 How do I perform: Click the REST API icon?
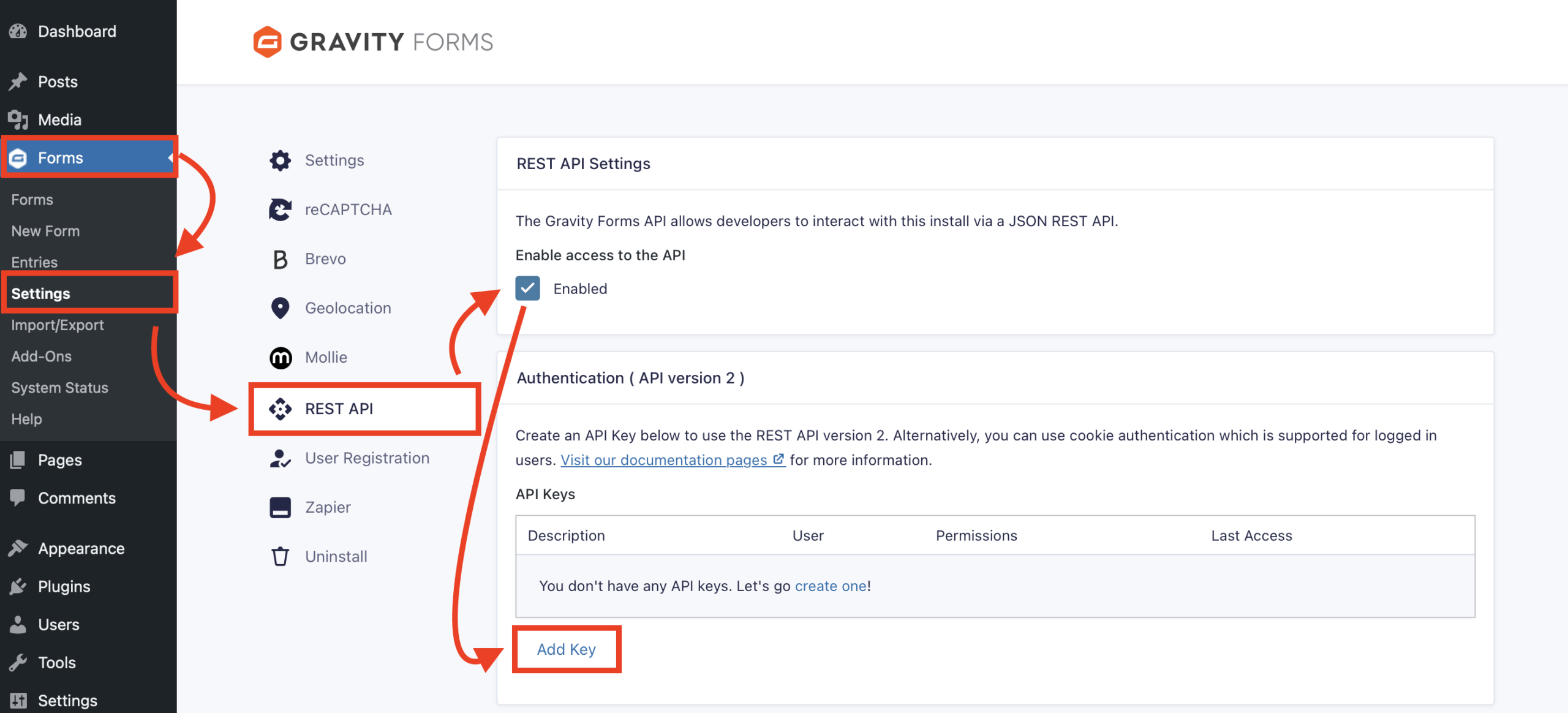pos(281,409)
